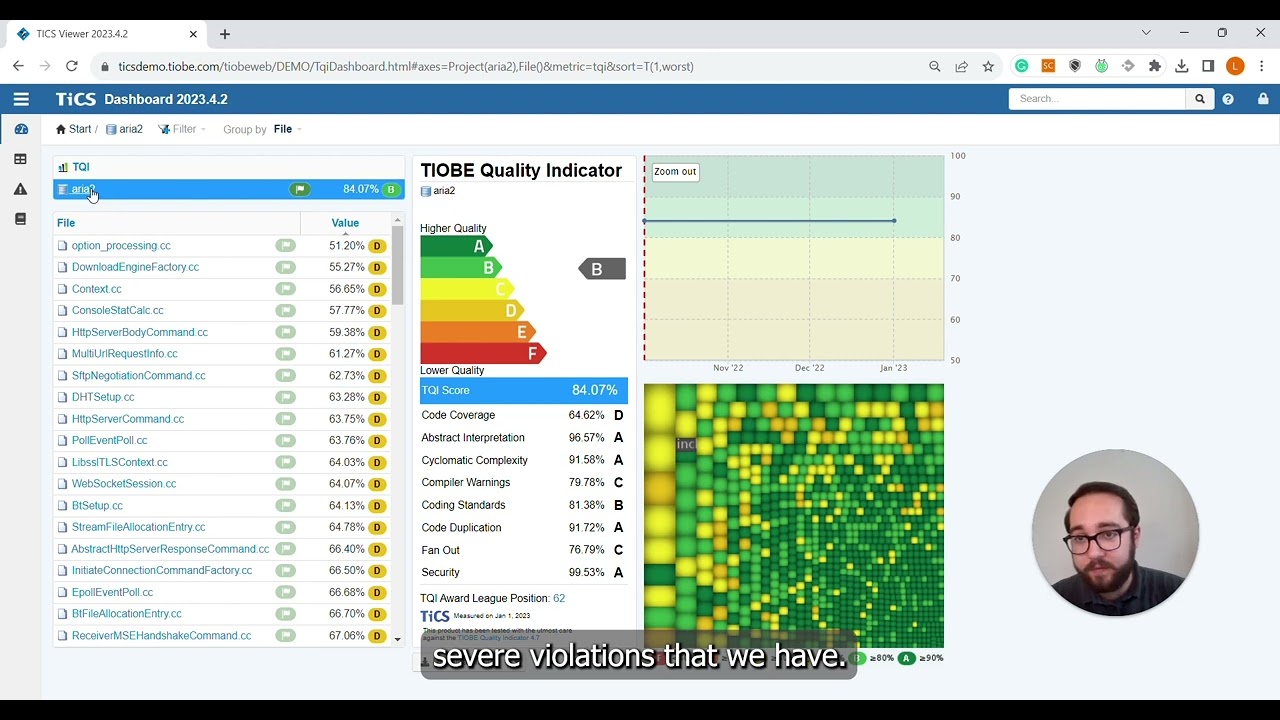Click D badge for DownloadEngineFactory.cc
Viewport: 1280px width, 720px height.
click(x=377, y=267)
